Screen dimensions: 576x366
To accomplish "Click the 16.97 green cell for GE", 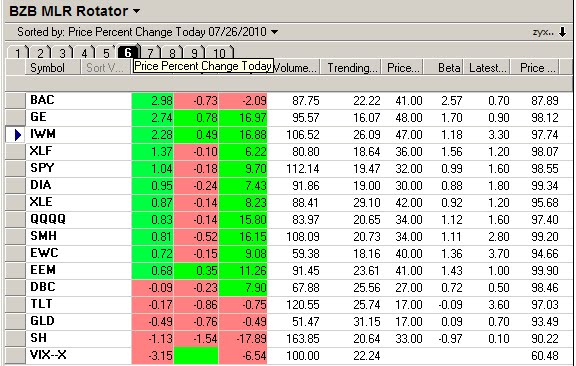I will click(x=243, y=118).
